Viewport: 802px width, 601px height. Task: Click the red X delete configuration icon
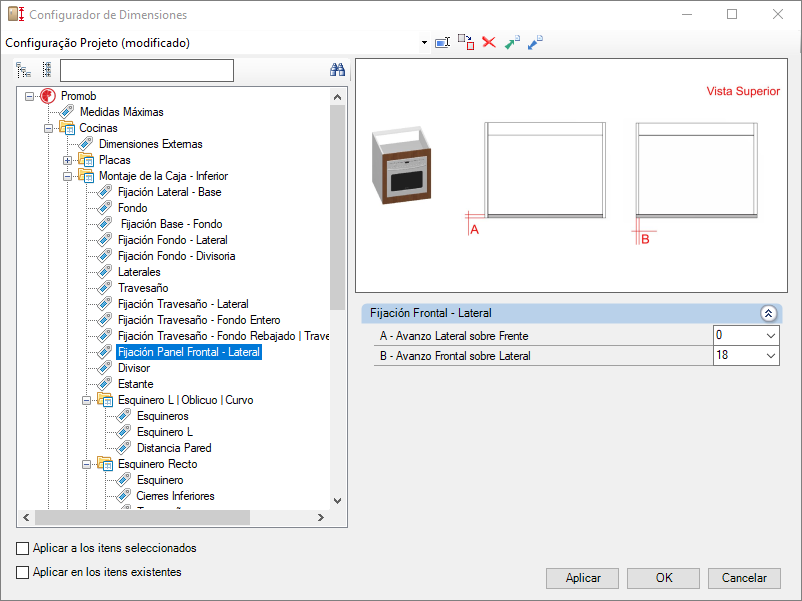489,42
